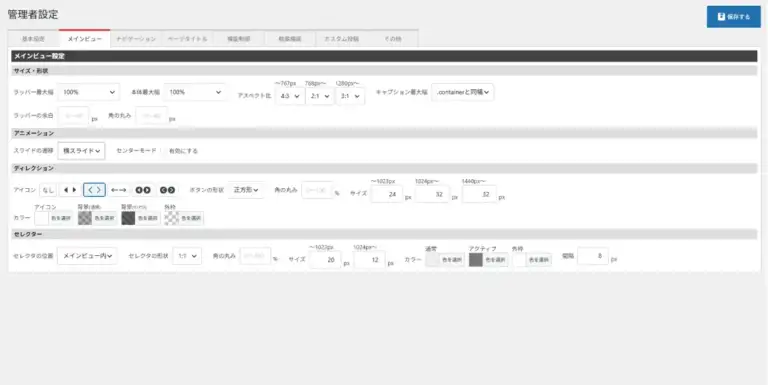
Task: Open the 本体最大幅 100% dropdown
Action: [x=195, y=92]
